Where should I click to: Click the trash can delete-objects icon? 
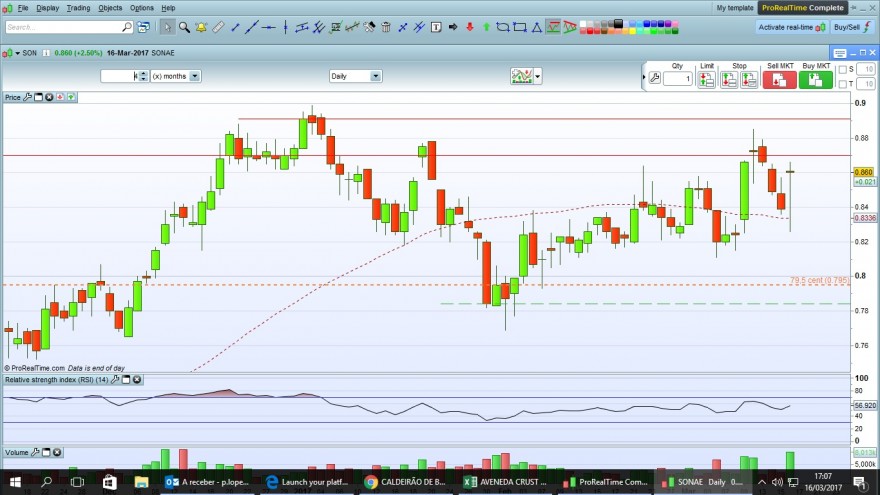point(386,27)
